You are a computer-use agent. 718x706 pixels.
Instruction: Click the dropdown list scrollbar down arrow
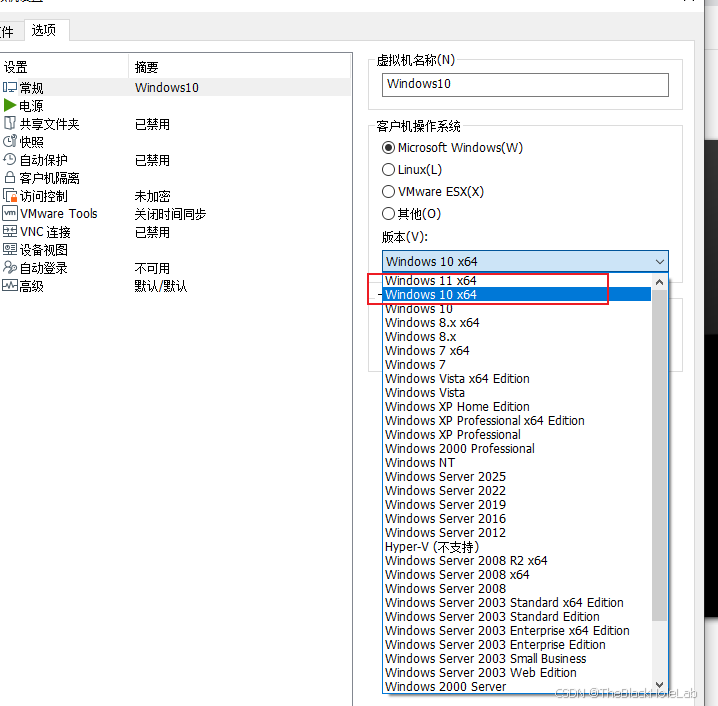pos(659,684)
